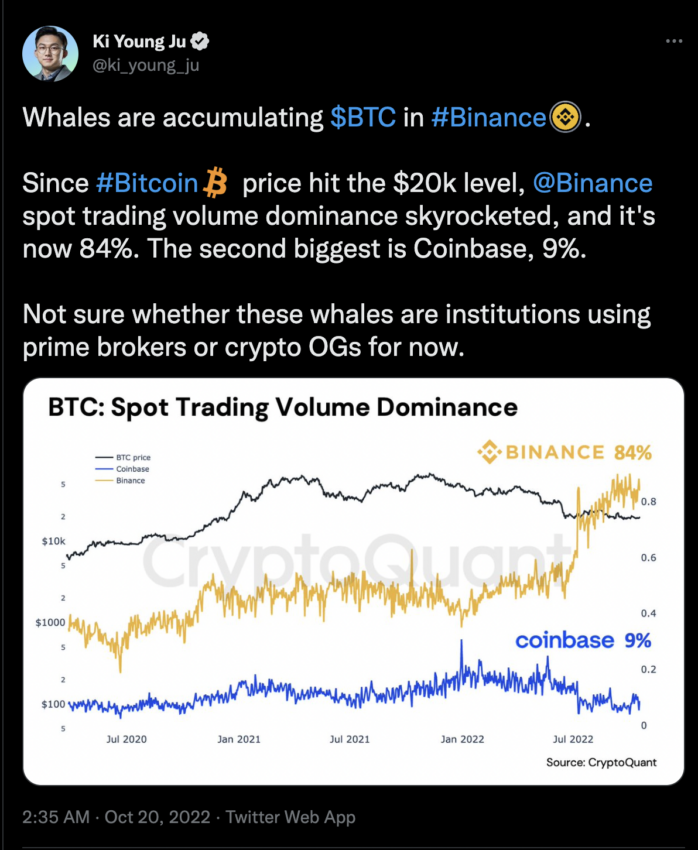This screenshot has width=698, height=850.
Task: Open the @Binance mention link
Action: coord(592,183)
